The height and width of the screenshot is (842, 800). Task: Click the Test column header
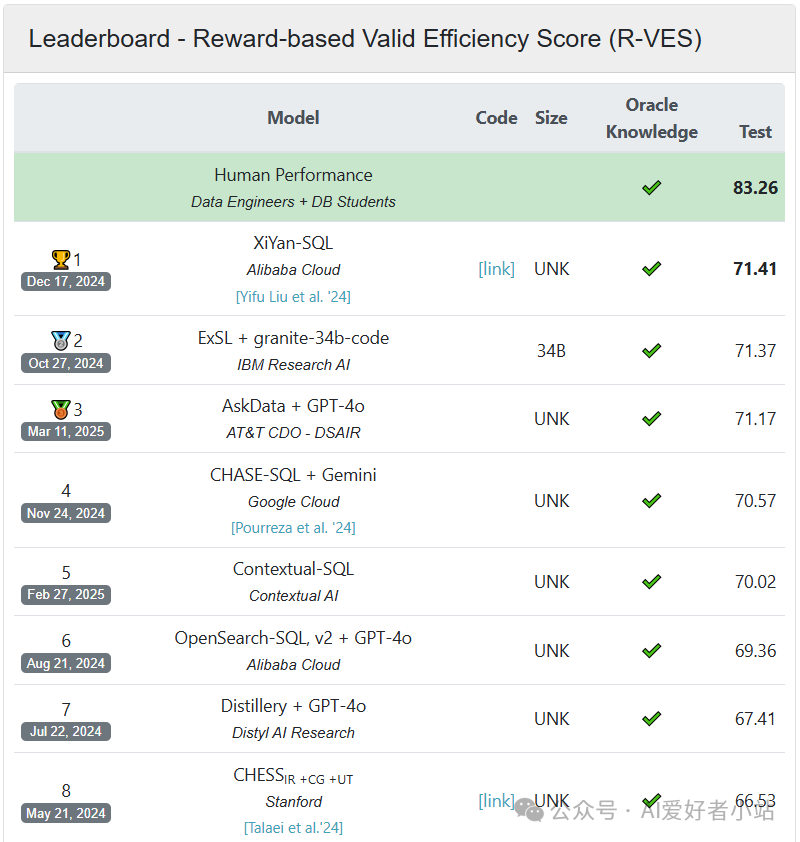point(755,131)
